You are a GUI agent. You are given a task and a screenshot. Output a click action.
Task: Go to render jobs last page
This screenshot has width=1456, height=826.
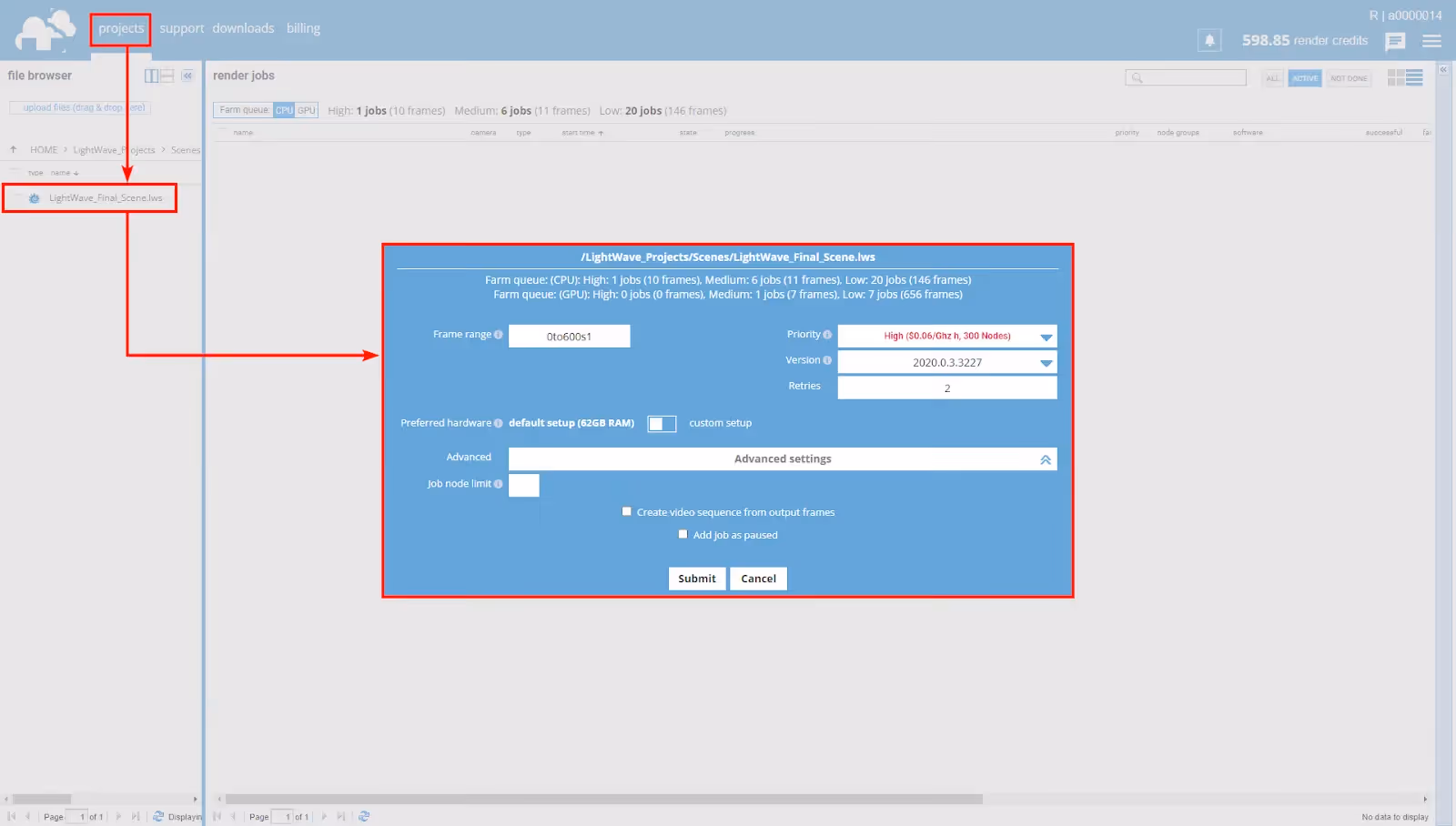pos(341,816)
